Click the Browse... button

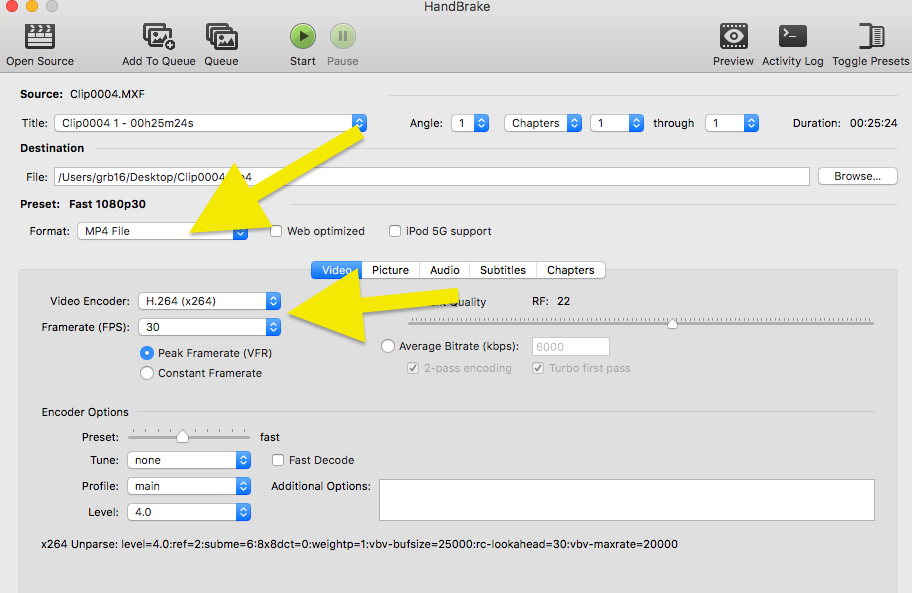[857, 176]
